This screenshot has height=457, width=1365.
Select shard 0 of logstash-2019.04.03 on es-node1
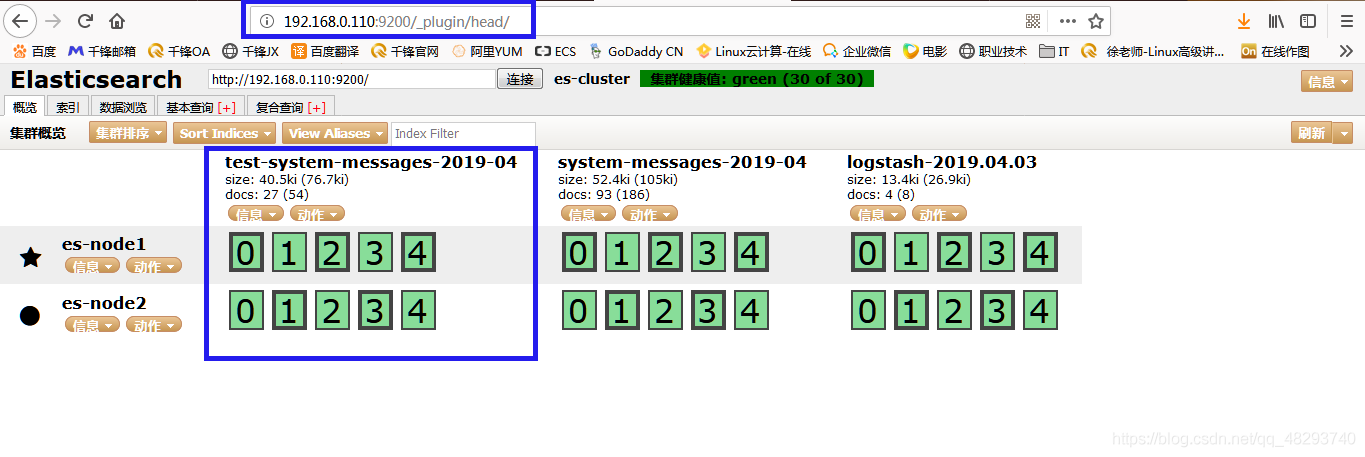tap(867, 254)
